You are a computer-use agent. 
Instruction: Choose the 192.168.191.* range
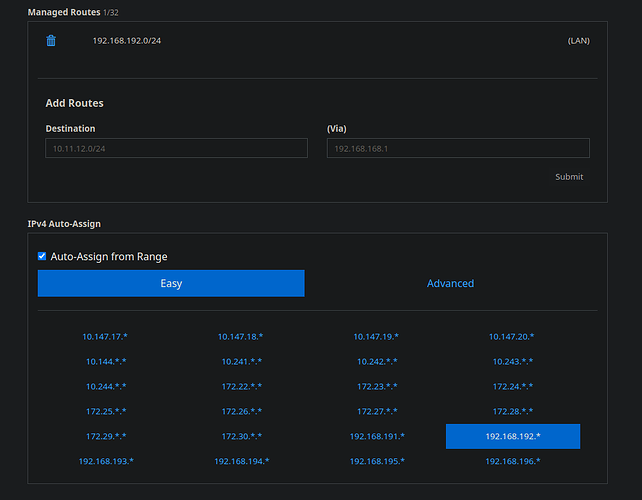[377, 436]
